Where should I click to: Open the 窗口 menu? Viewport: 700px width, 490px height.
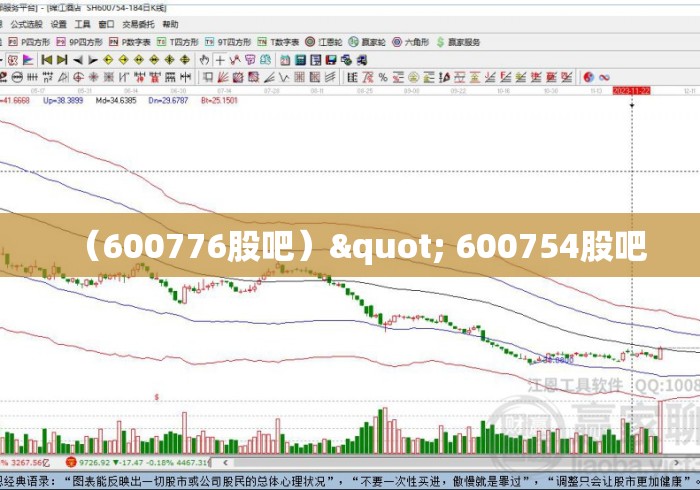pos(106,24)
